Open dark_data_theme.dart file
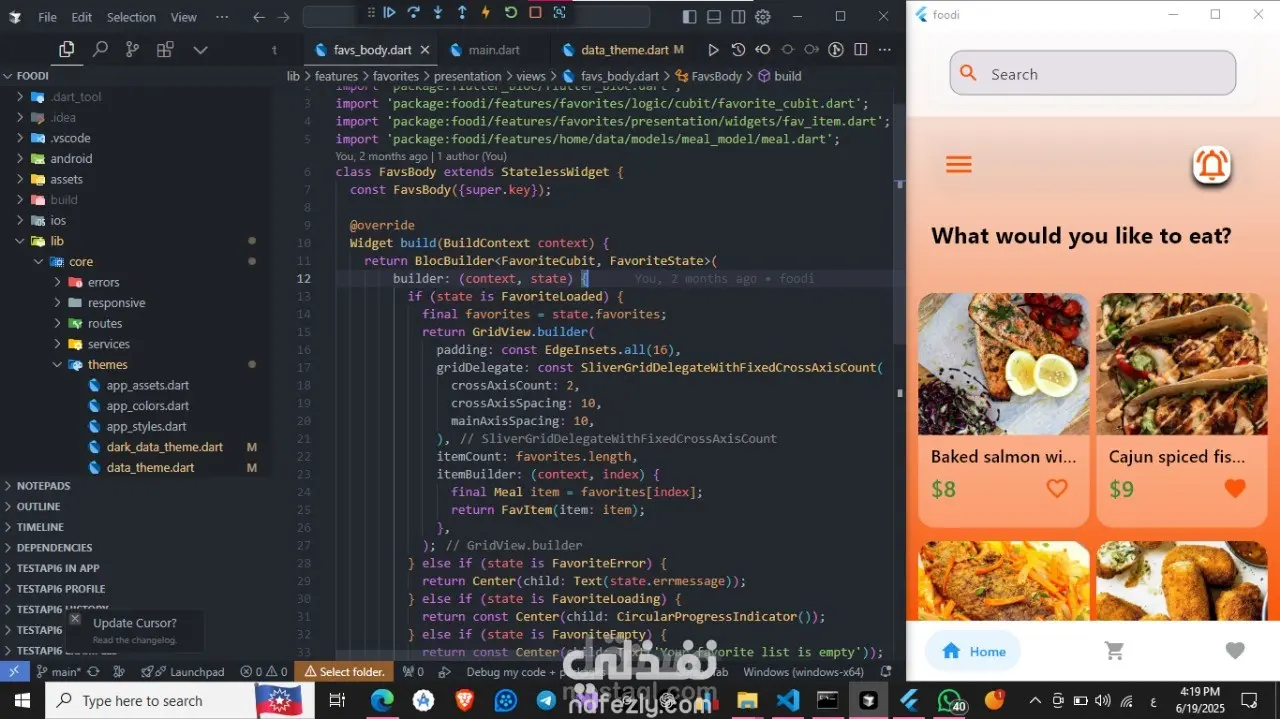The width and height of the screenshot is (1280, 719). pyautogui.click(x=165, y=447)
